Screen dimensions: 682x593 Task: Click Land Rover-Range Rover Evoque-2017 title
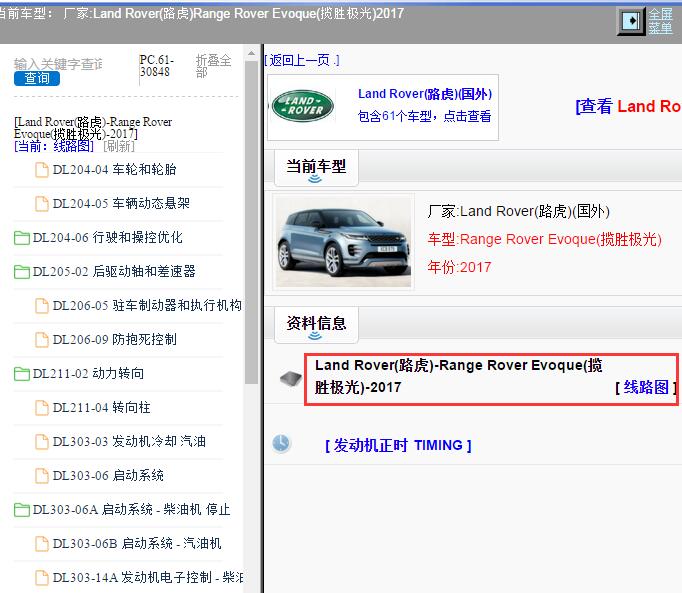458,376
